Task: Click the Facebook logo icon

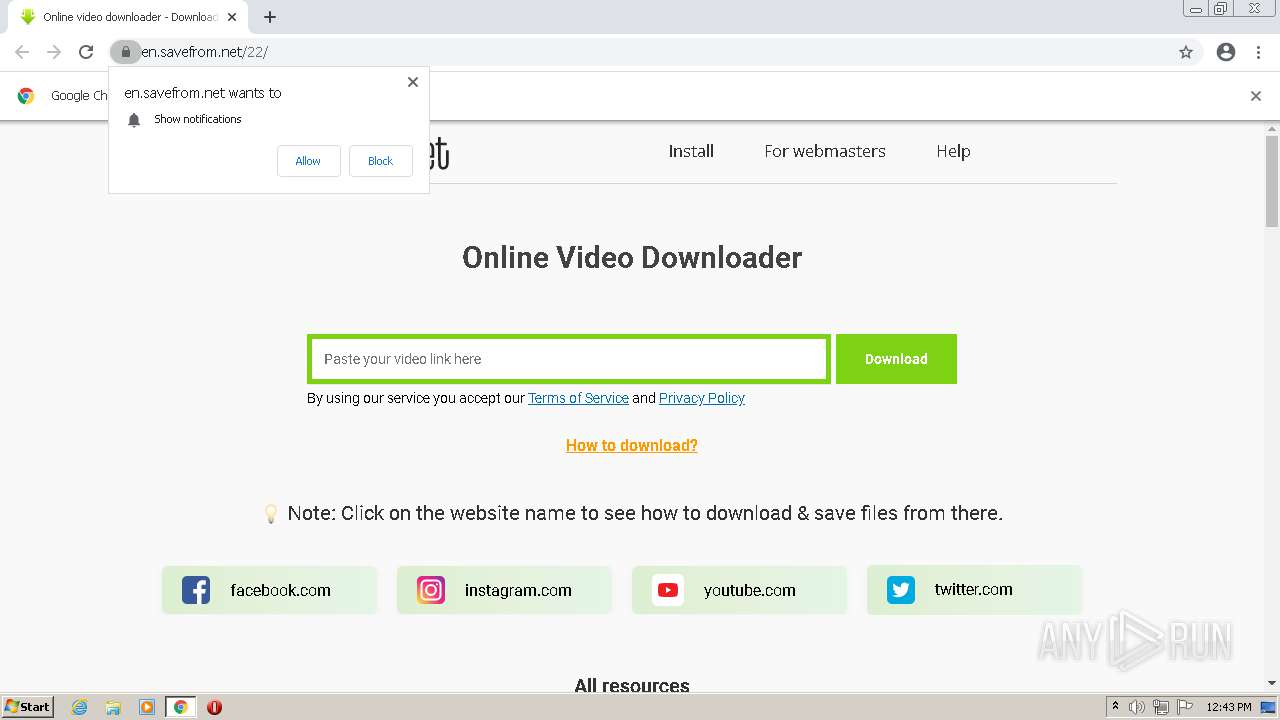Action: 196,590
